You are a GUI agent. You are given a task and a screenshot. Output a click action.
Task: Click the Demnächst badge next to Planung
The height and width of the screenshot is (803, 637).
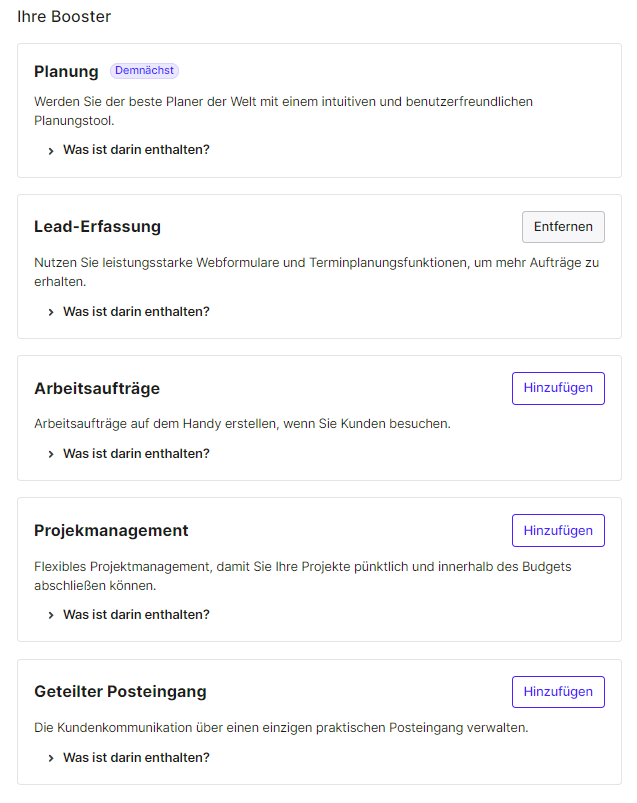pyautogui.click(x=144, y=71)
